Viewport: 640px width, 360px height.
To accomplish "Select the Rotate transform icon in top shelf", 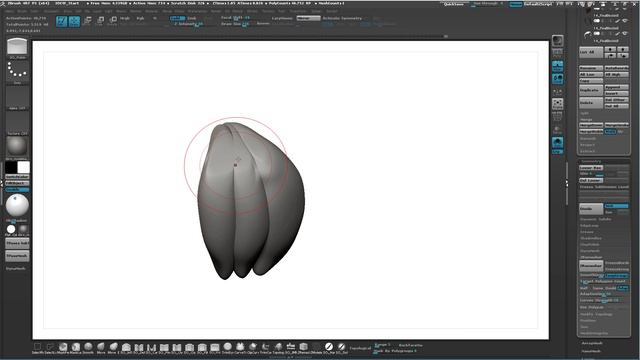I will (x=112, y=21).
